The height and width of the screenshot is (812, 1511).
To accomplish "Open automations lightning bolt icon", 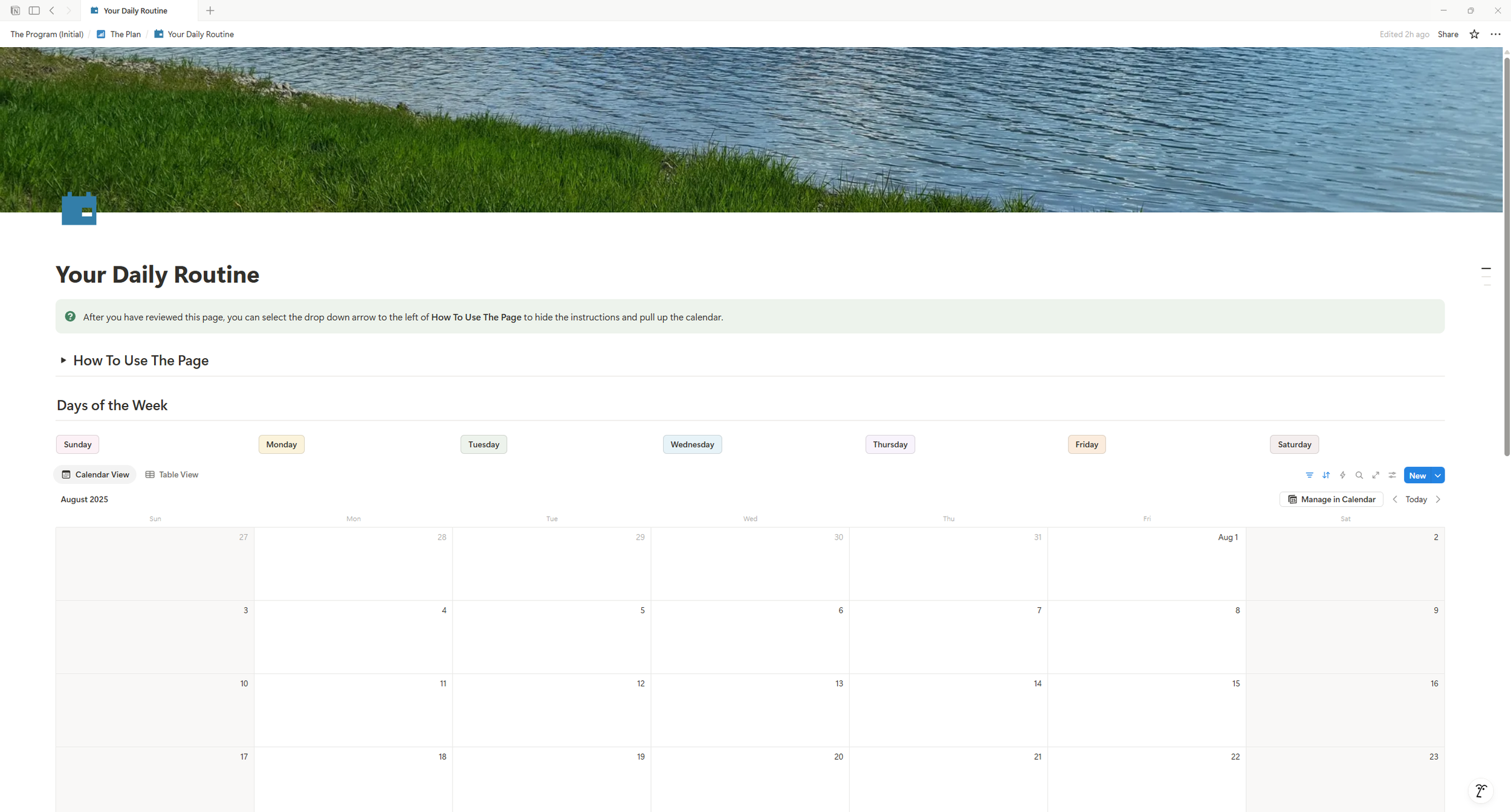I will pyautogui.click(x=1342, y=475).
